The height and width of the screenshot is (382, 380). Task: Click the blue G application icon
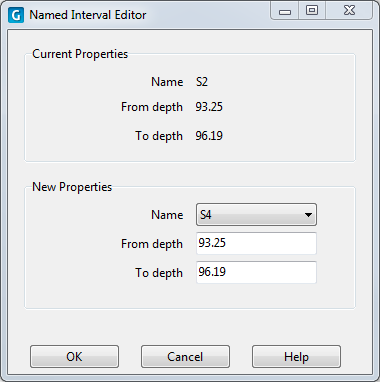pyautogui.click(x=16, y=15)
